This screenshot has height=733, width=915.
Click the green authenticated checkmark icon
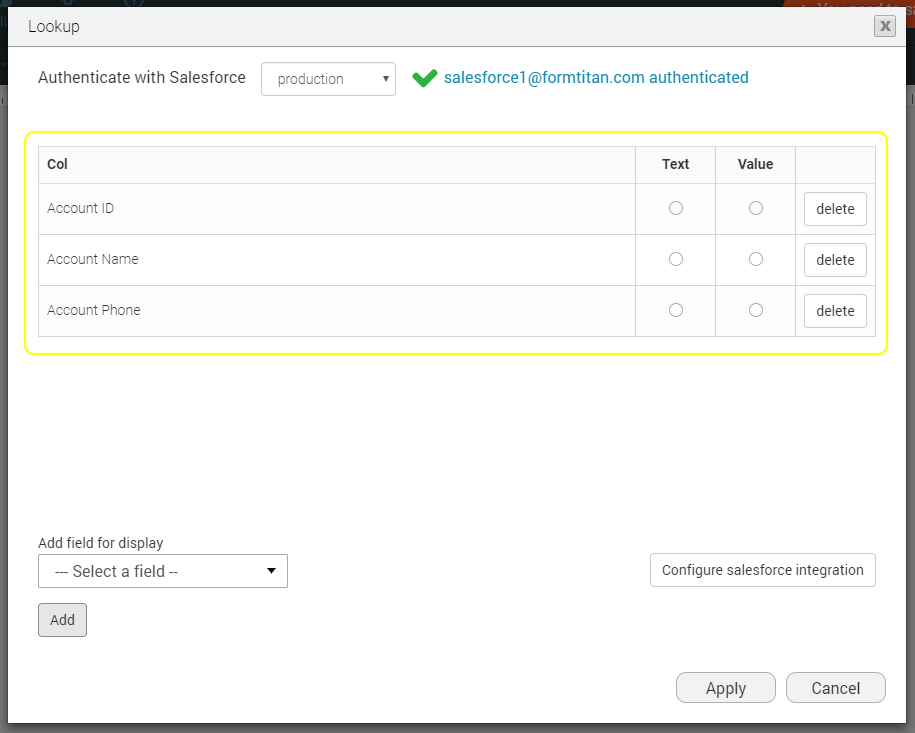tap(425, 78)
